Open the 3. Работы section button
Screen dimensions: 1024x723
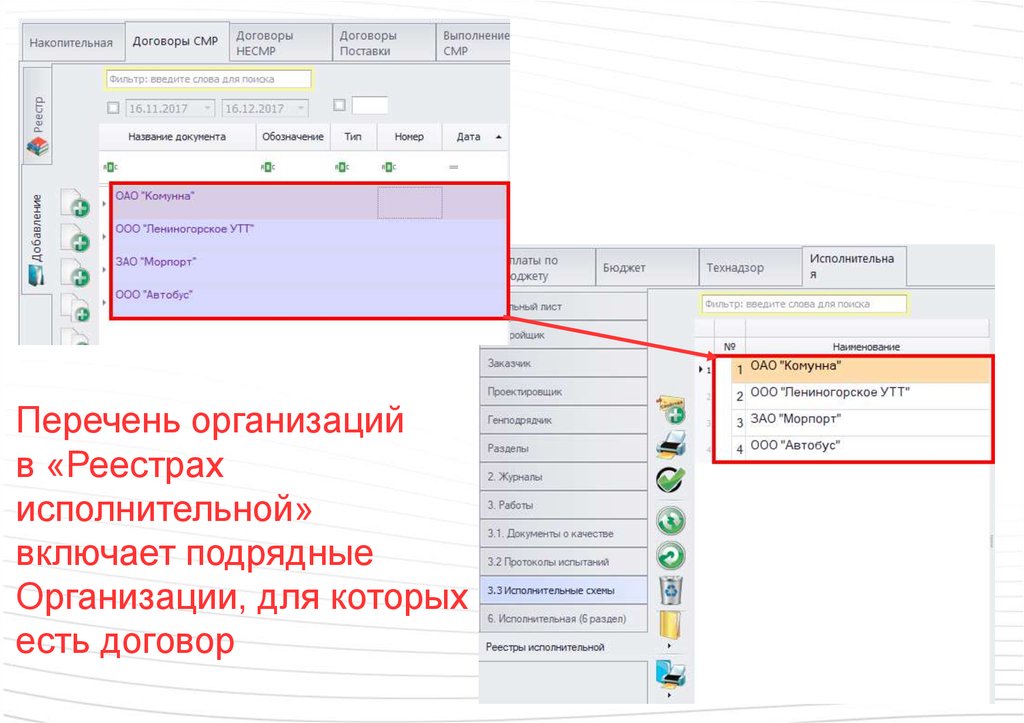point(563,505)
